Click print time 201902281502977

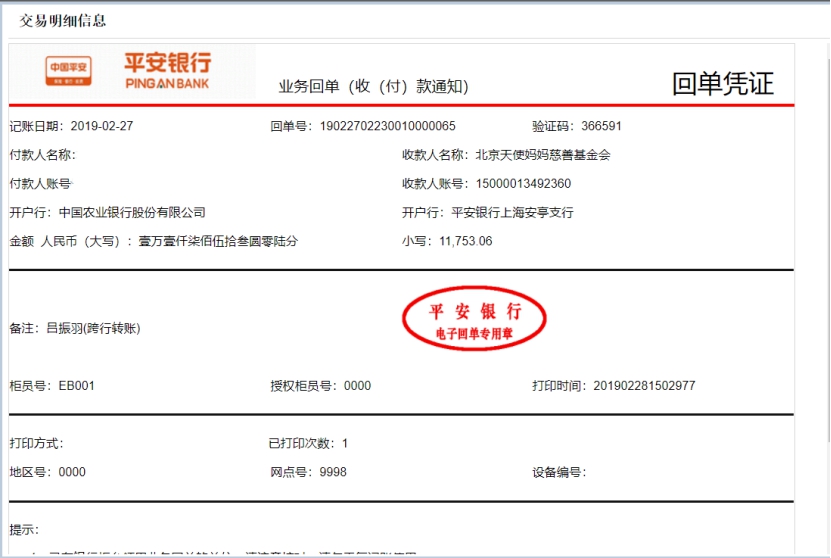[x=644, y=386]
